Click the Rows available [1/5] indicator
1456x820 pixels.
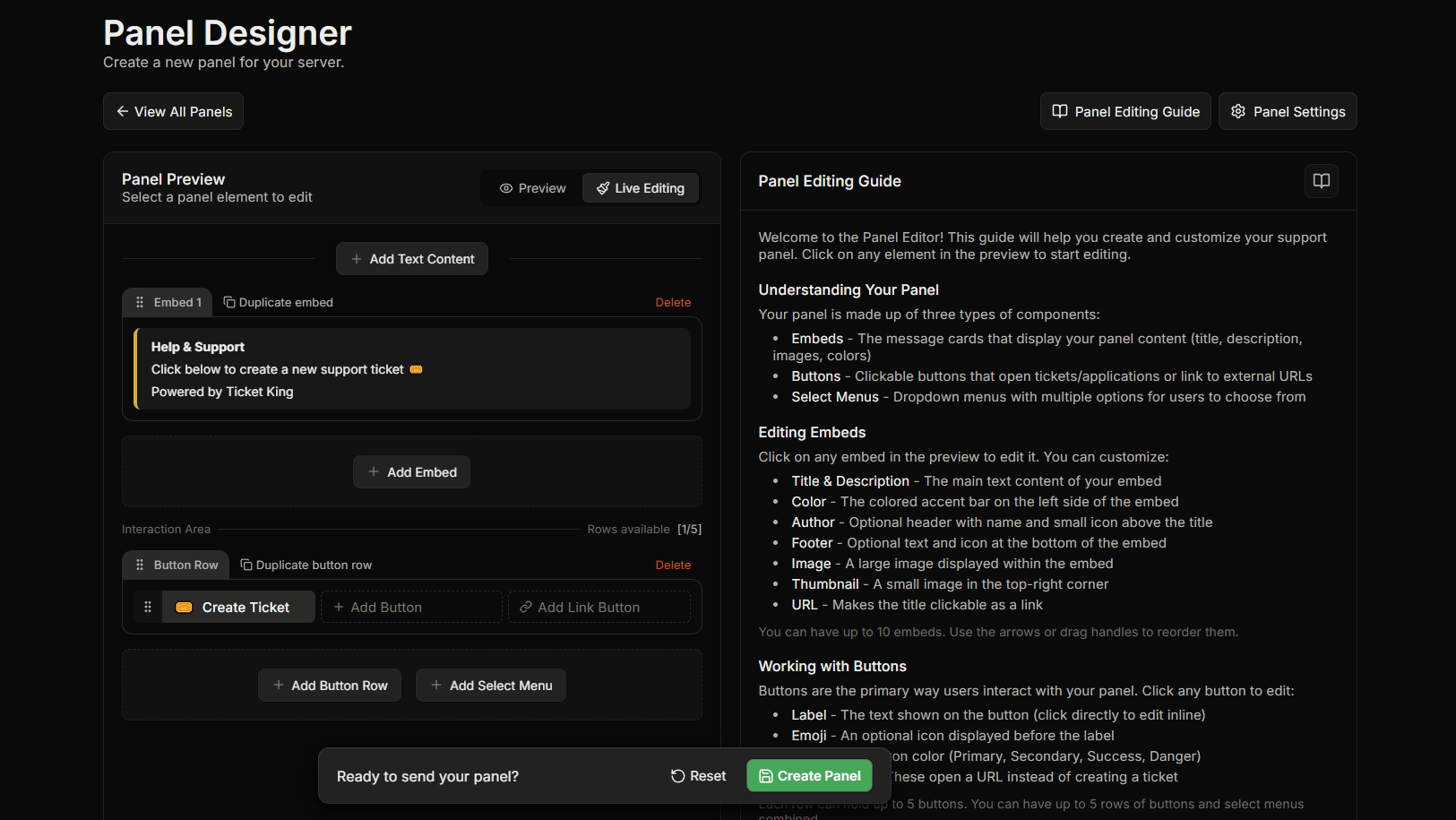(644, 530)
